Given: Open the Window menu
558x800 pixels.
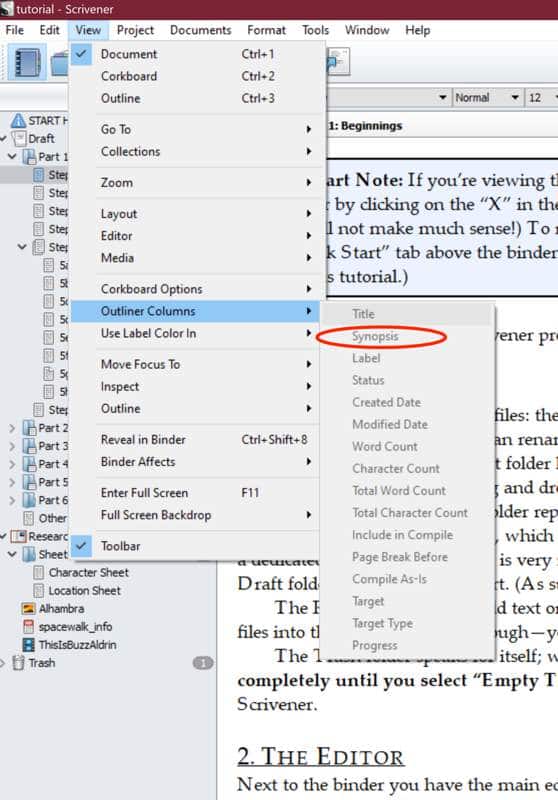Looking at the screenshot, I should (x=367, y=30).
